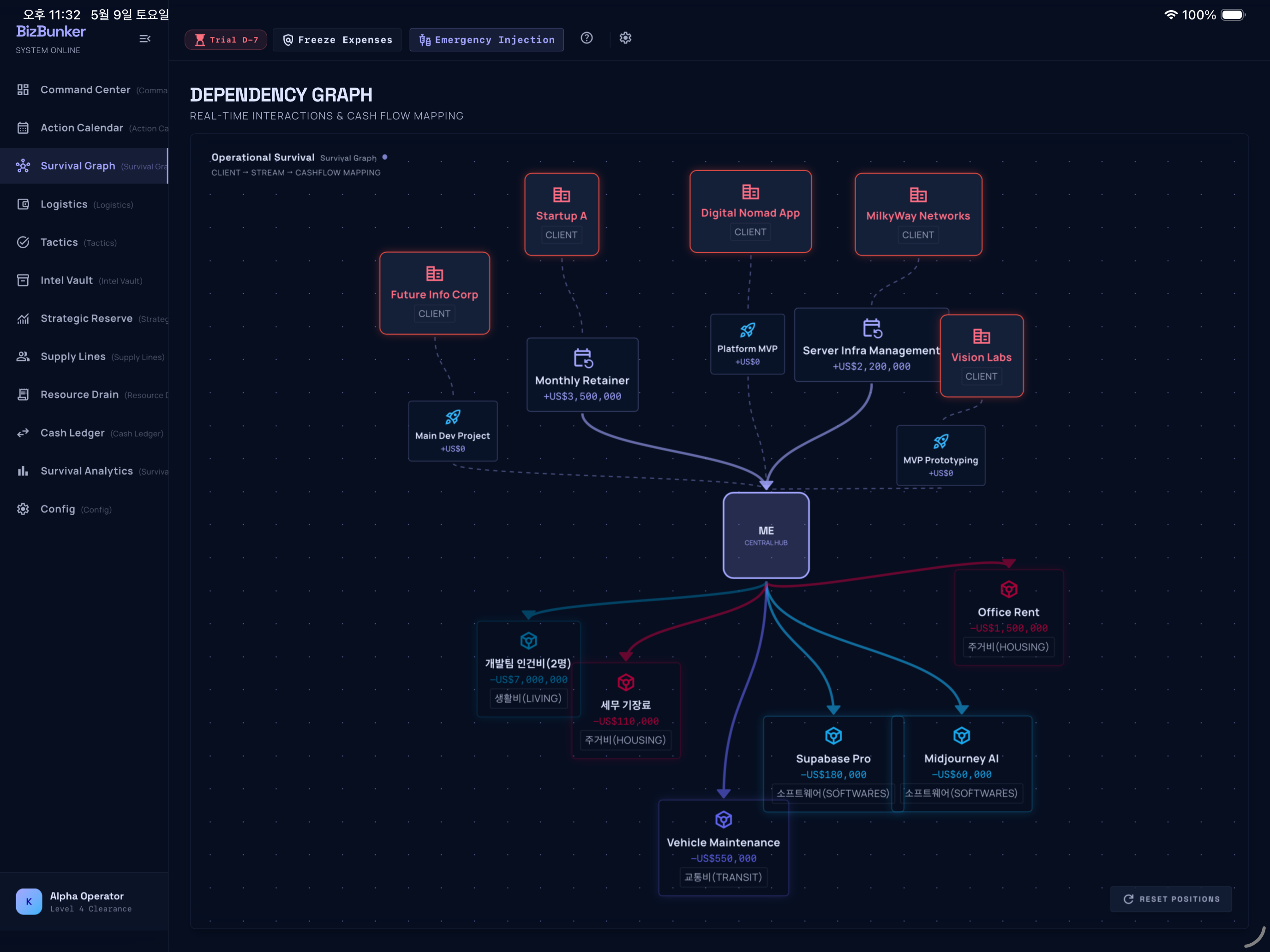1270x952 pixels.
Task: Click the -US$7,000,000 amount
Action: click(x=528, y=679)
